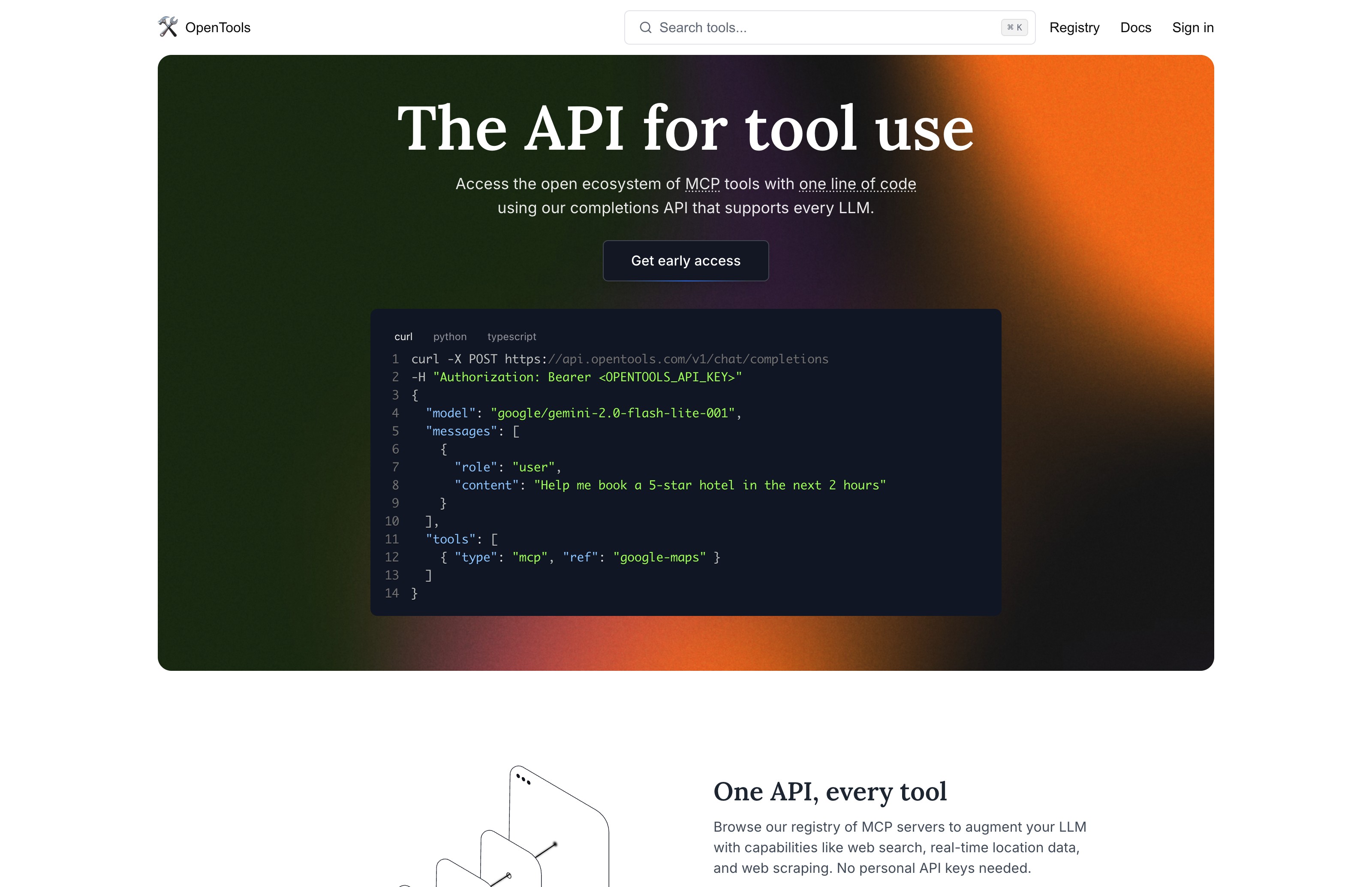
Task: Open the Docs page
Action: (1135, 27)
